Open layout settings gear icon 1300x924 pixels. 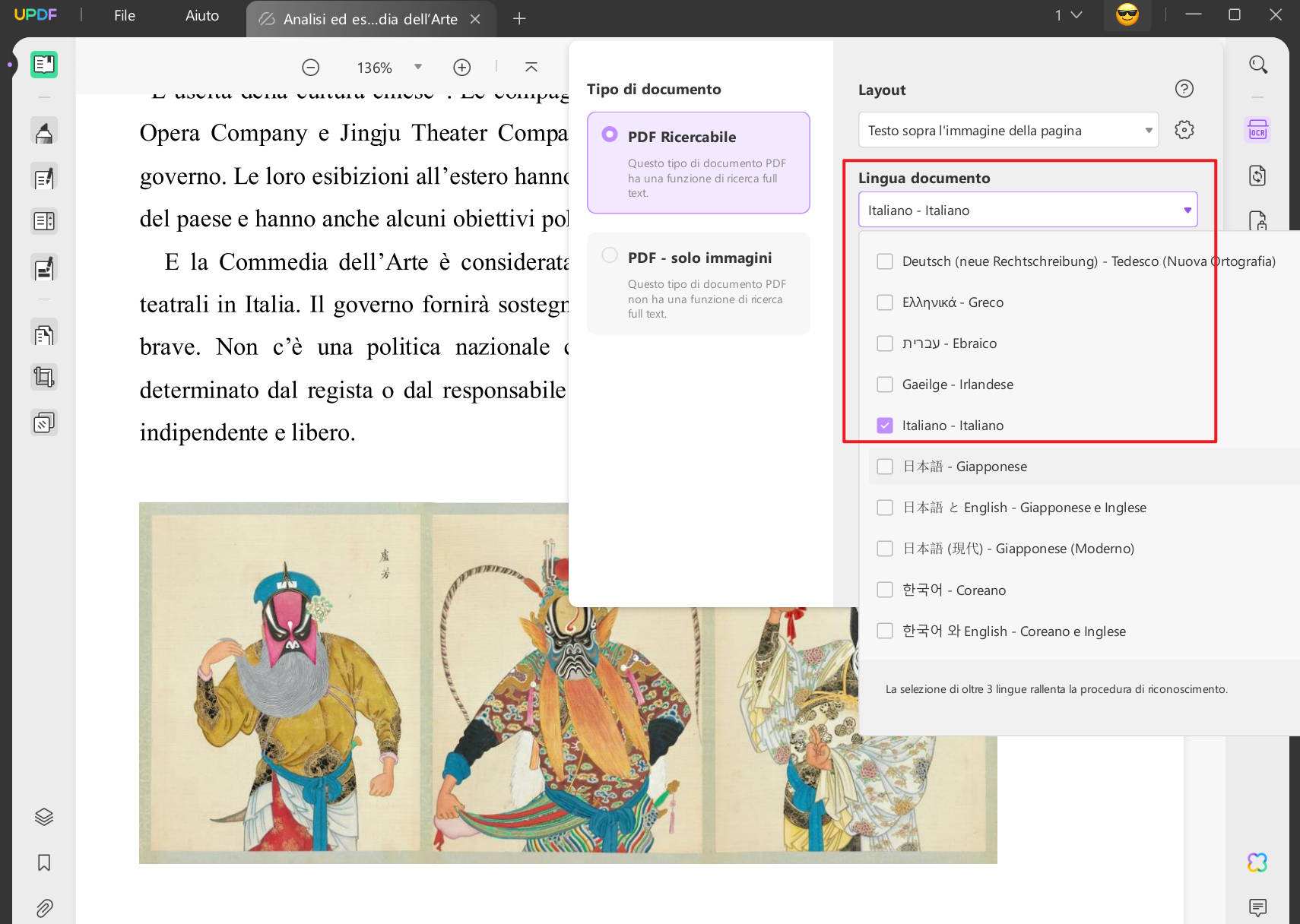point(1184,130)
